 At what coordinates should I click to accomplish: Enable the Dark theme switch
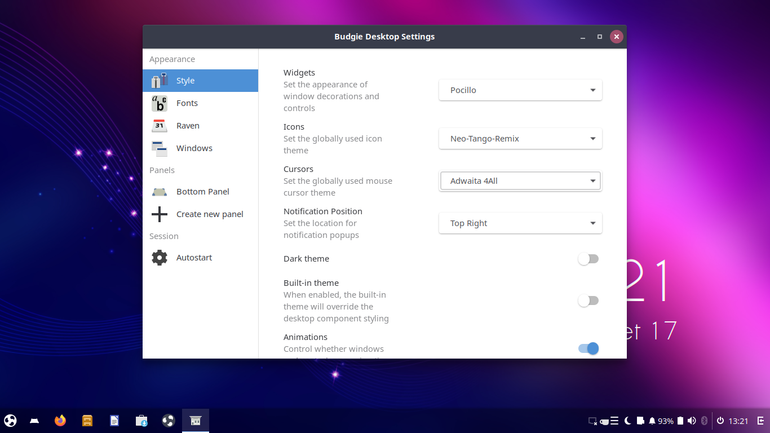[588, 259]
